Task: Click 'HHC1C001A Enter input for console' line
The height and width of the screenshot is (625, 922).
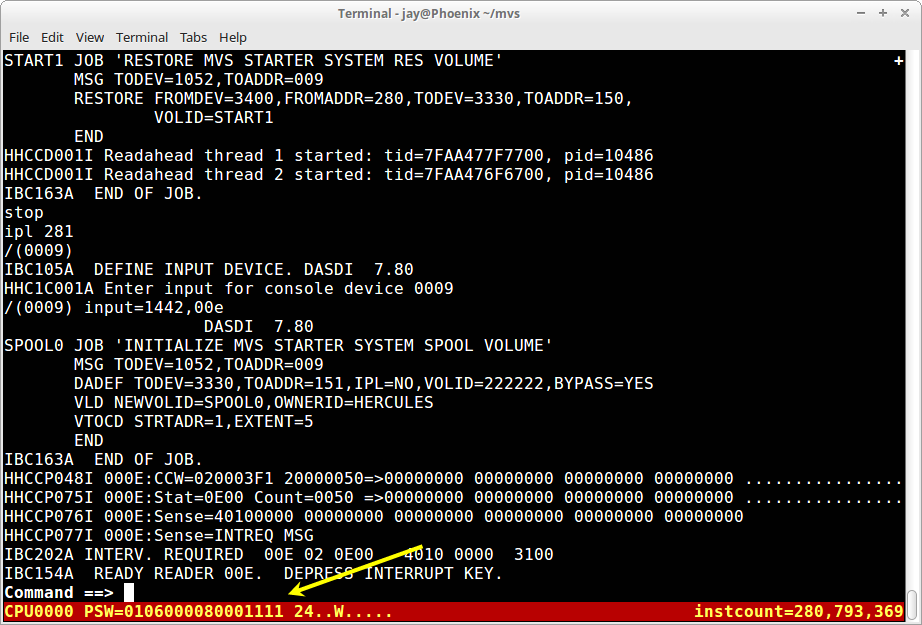Action: pos(229,288)
